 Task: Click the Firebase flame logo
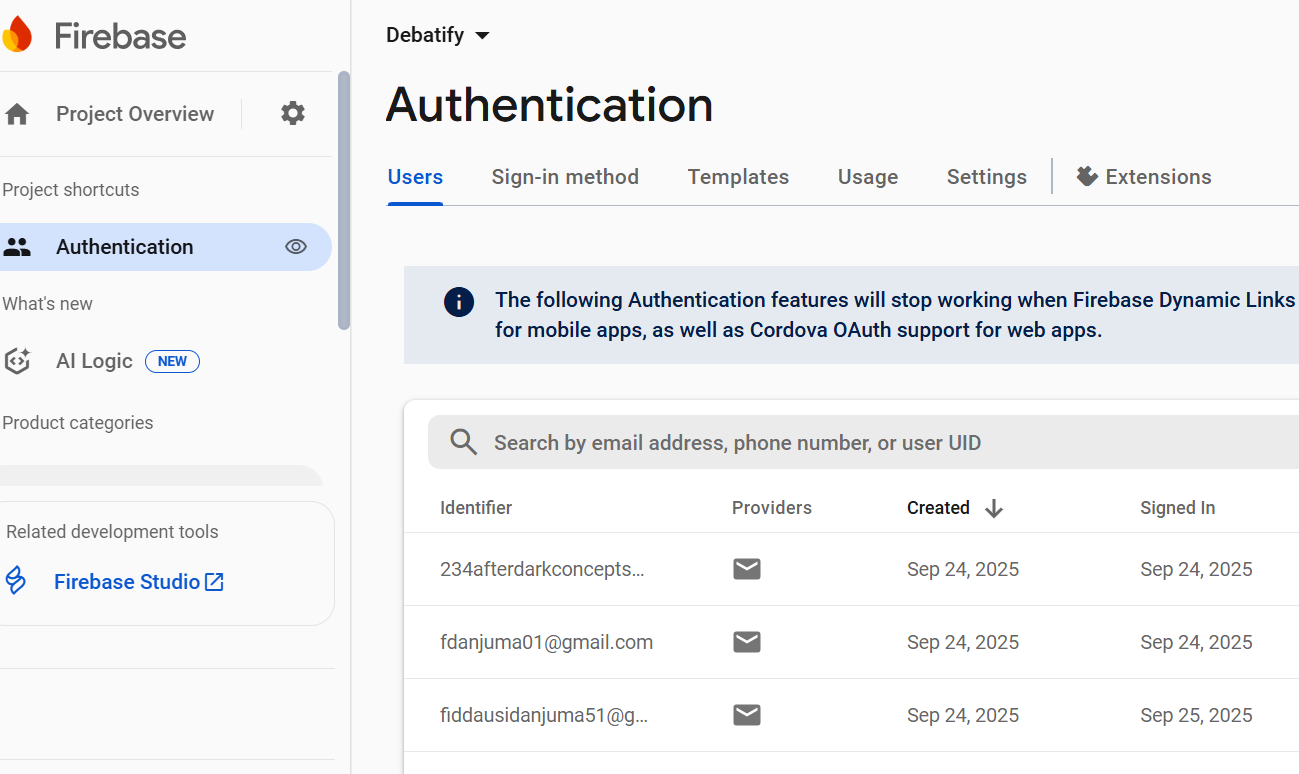[16, 36]
